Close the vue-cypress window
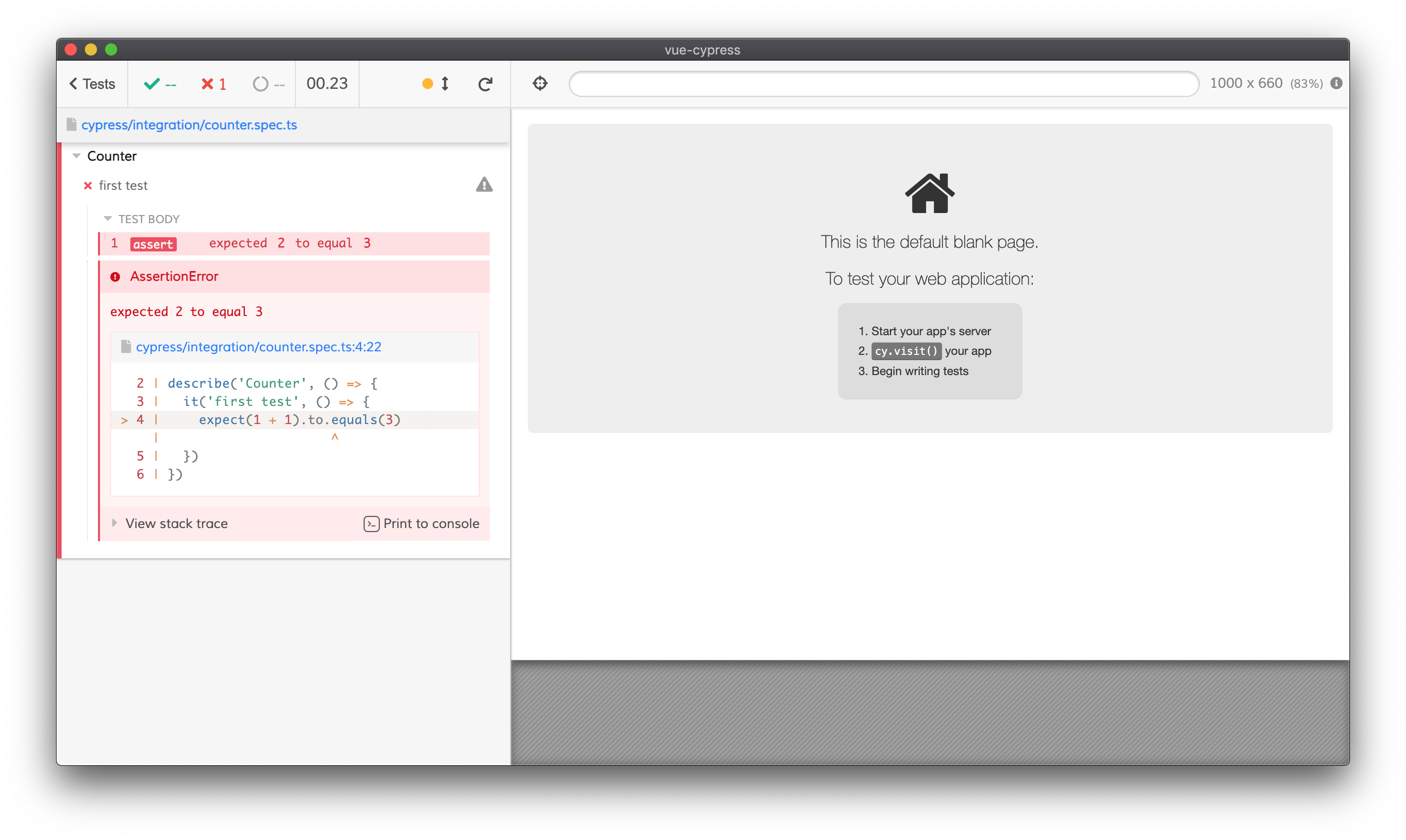Screen dimensions: 1406x840 pyautogui.click(x=71, y=49)
